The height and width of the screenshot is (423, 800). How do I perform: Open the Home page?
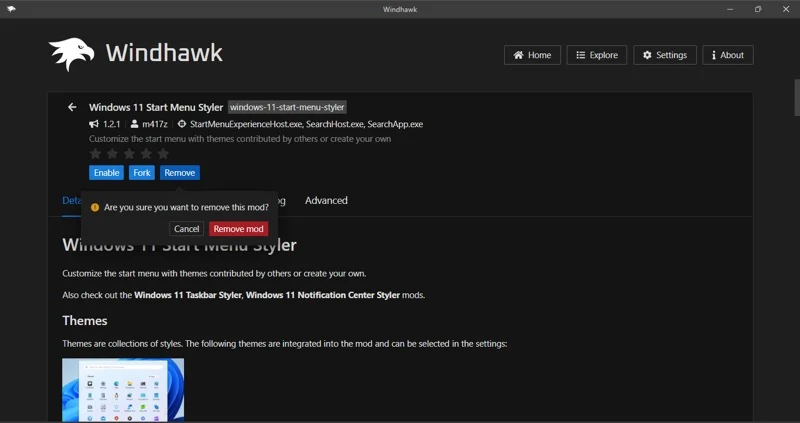(x=532, y=55)
